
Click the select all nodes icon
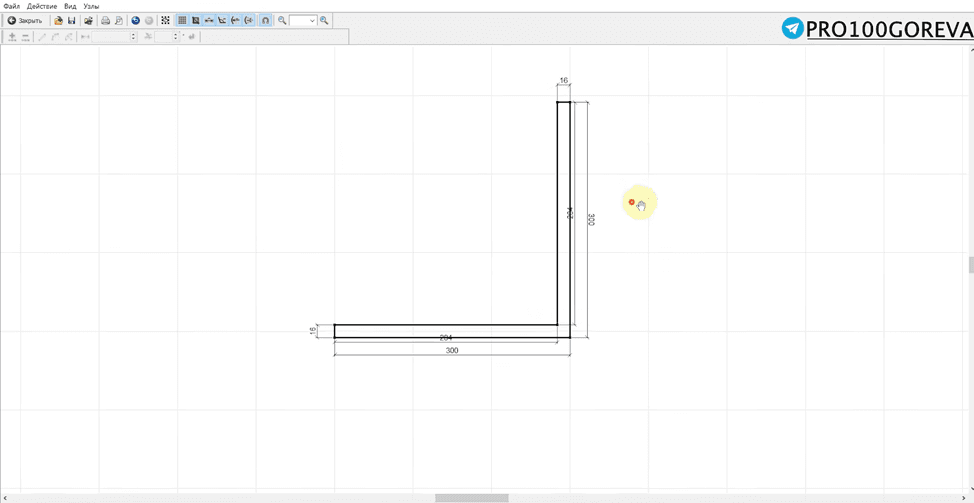coord(165,20)
